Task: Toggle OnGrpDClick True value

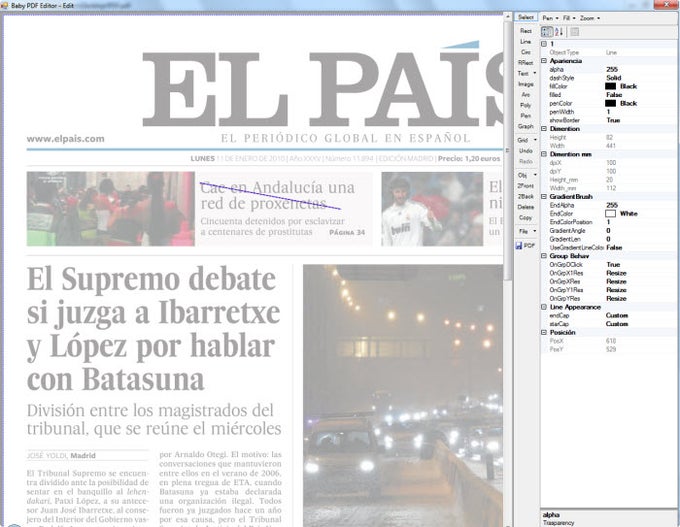Action: pyautogui.click(x=613, y=265)
